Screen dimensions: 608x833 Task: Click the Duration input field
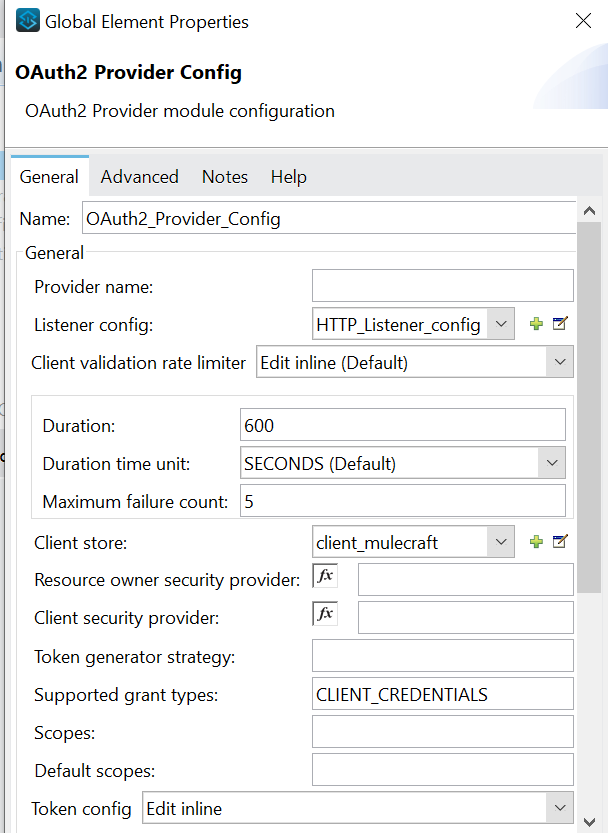coord(402,425)
